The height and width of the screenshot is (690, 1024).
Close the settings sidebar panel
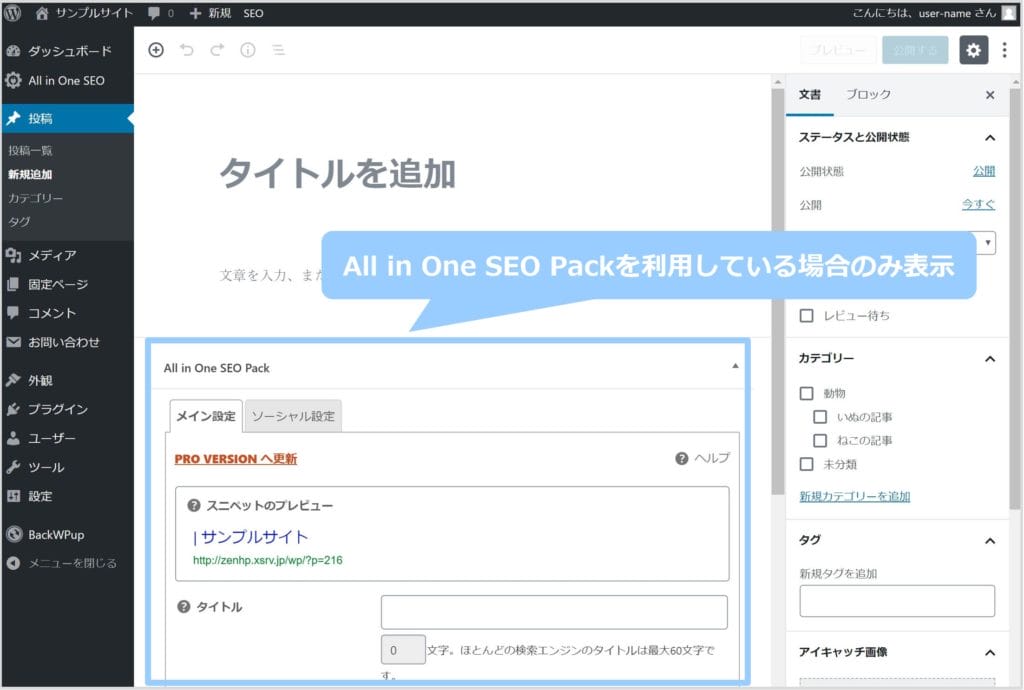point(990,95)
